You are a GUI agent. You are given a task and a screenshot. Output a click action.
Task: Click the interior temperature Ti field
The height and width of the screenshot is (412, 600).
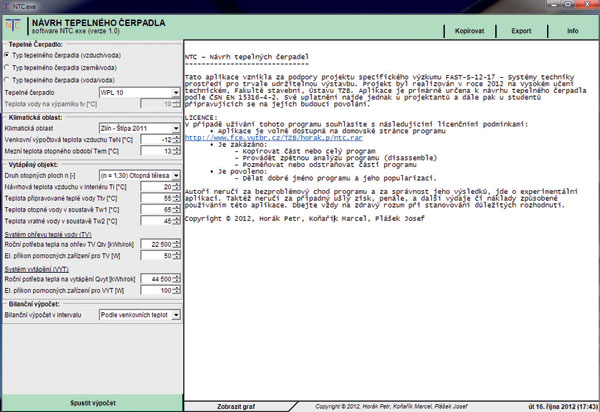(x=157, y=187)
